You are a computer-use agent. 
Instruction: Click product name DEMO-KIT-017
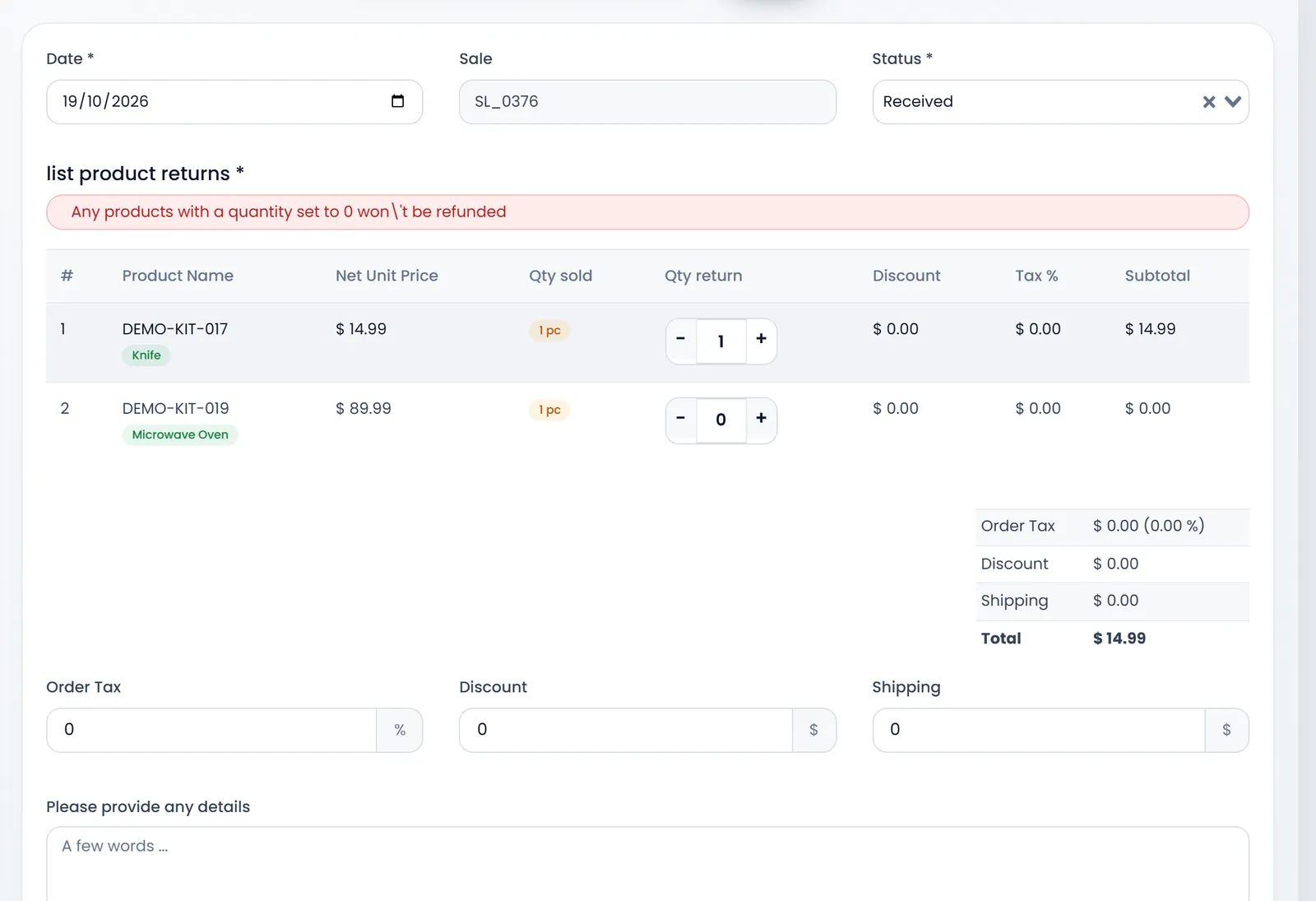[175, 329]
